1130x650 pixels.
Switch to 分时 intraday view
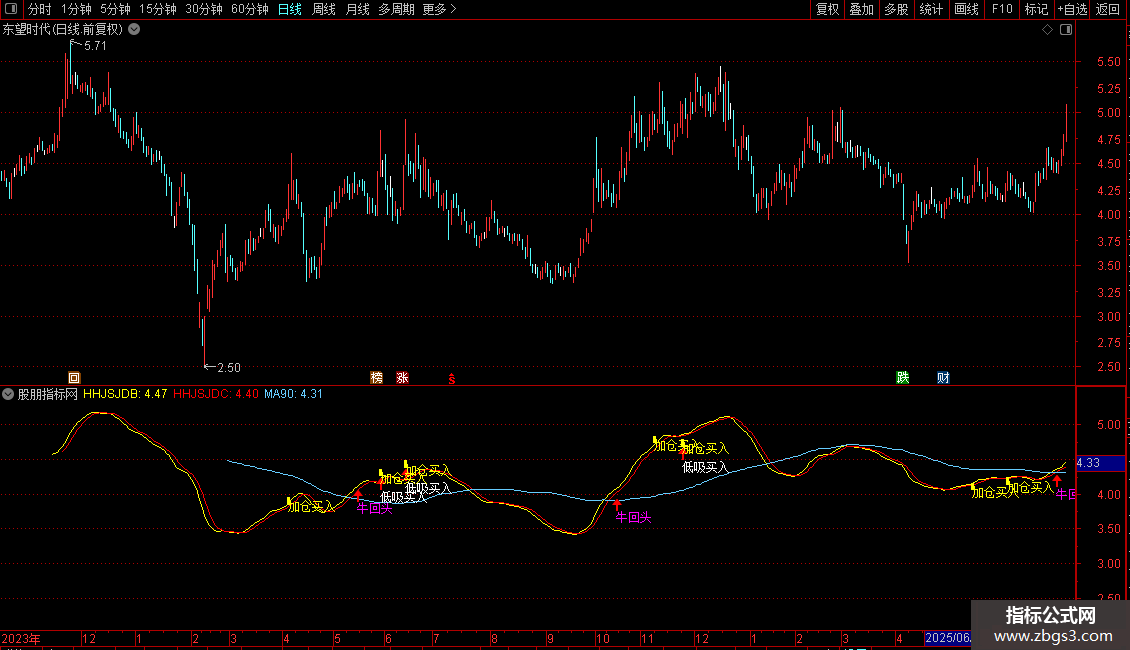40,9
